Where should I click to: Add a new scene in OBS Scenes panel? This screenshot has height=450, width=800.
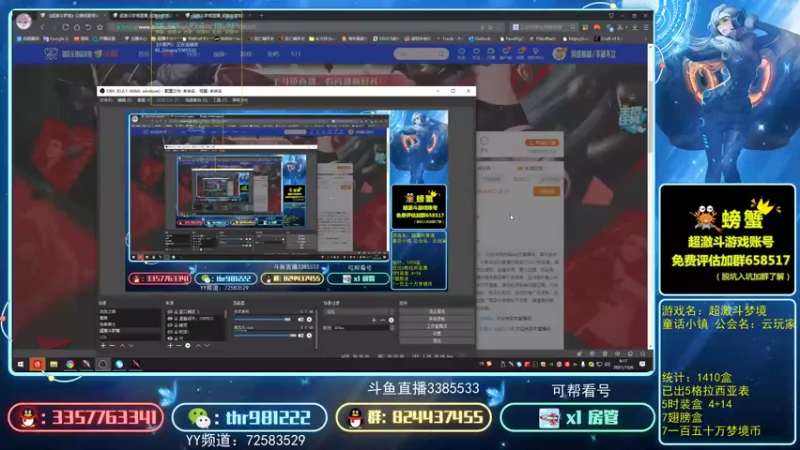click(x=103, y=345)
